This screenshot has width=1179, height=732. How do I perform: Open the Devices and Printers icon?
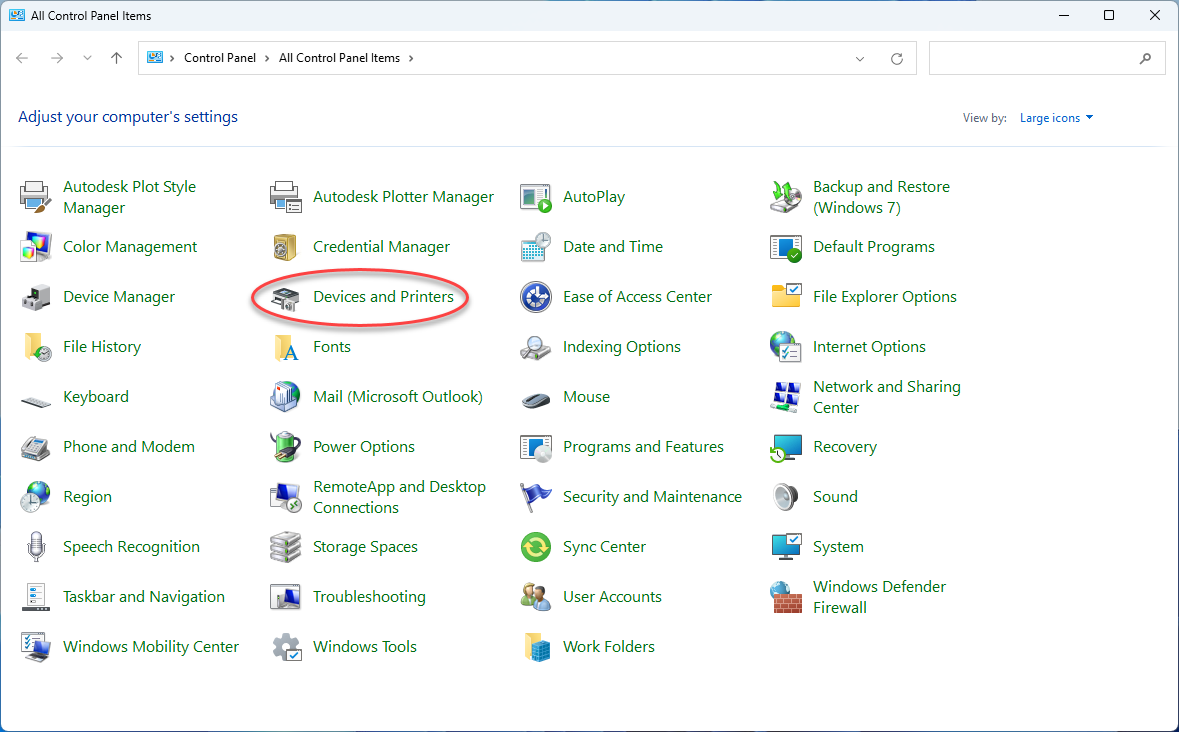click(286, 298)
